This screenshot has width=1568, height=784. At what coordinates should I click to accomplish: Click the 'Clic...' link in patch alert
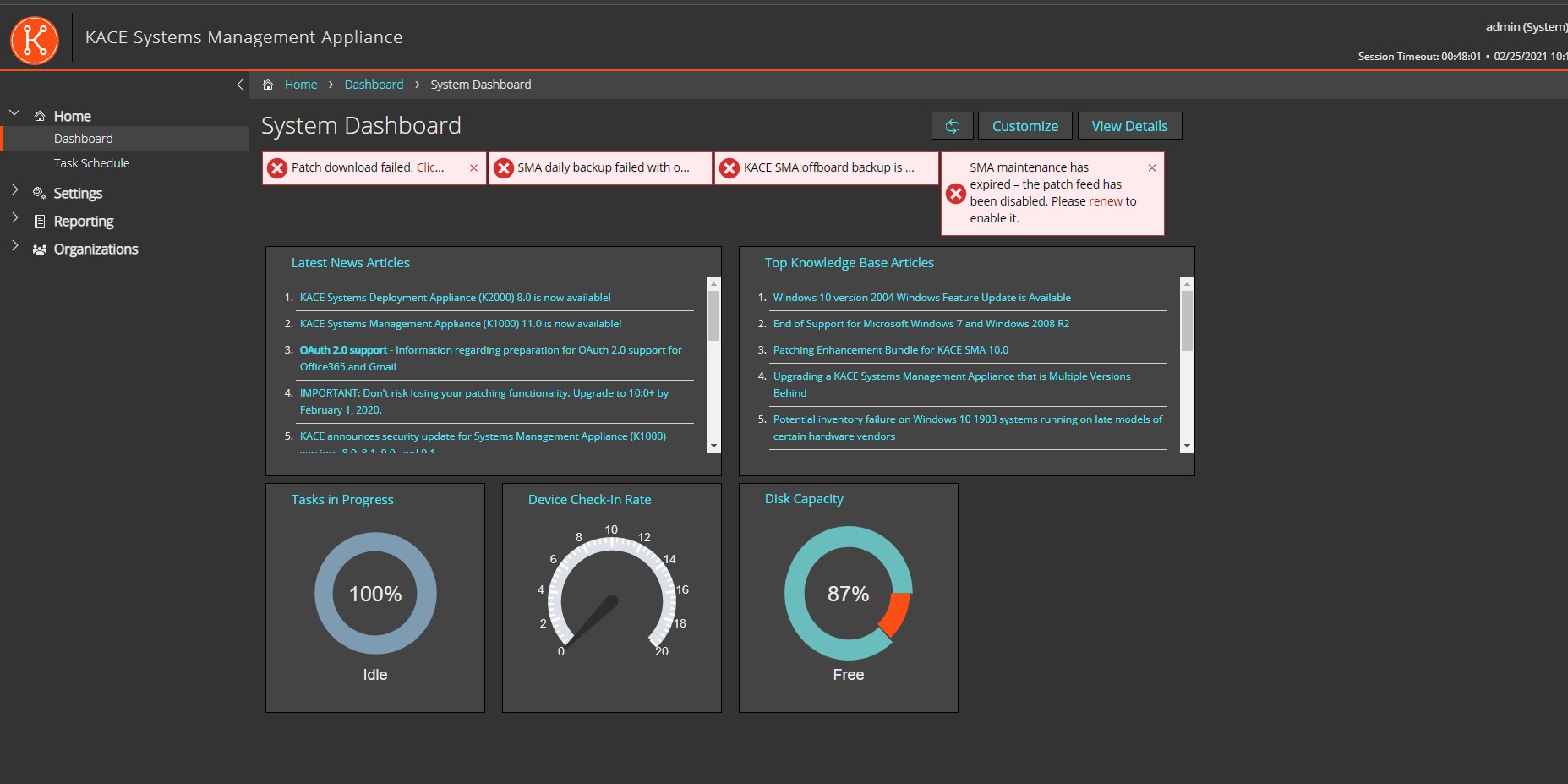tap(430, 167)
